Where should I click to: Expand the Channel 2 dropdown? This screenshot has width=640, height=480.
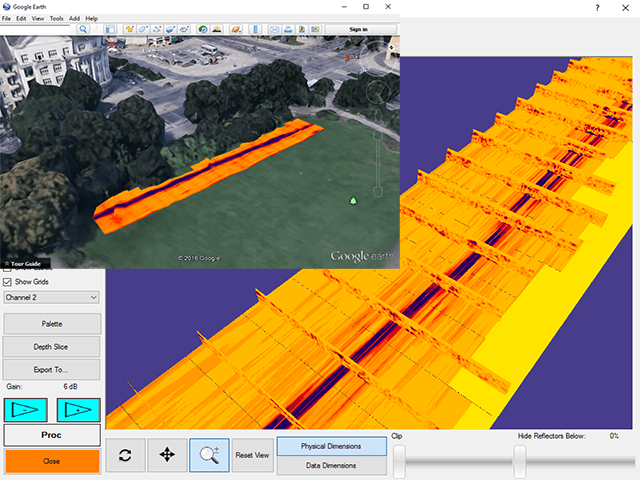(x=51, y=297)
